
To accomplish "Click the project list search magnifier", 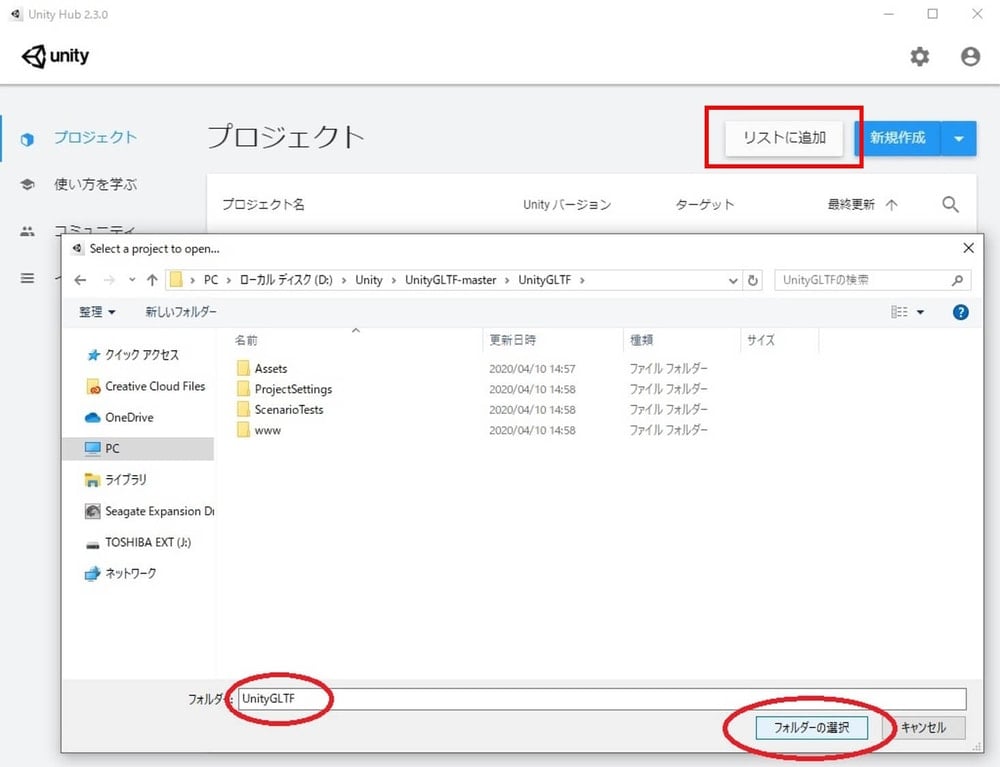I will click(x=950, y=205).
